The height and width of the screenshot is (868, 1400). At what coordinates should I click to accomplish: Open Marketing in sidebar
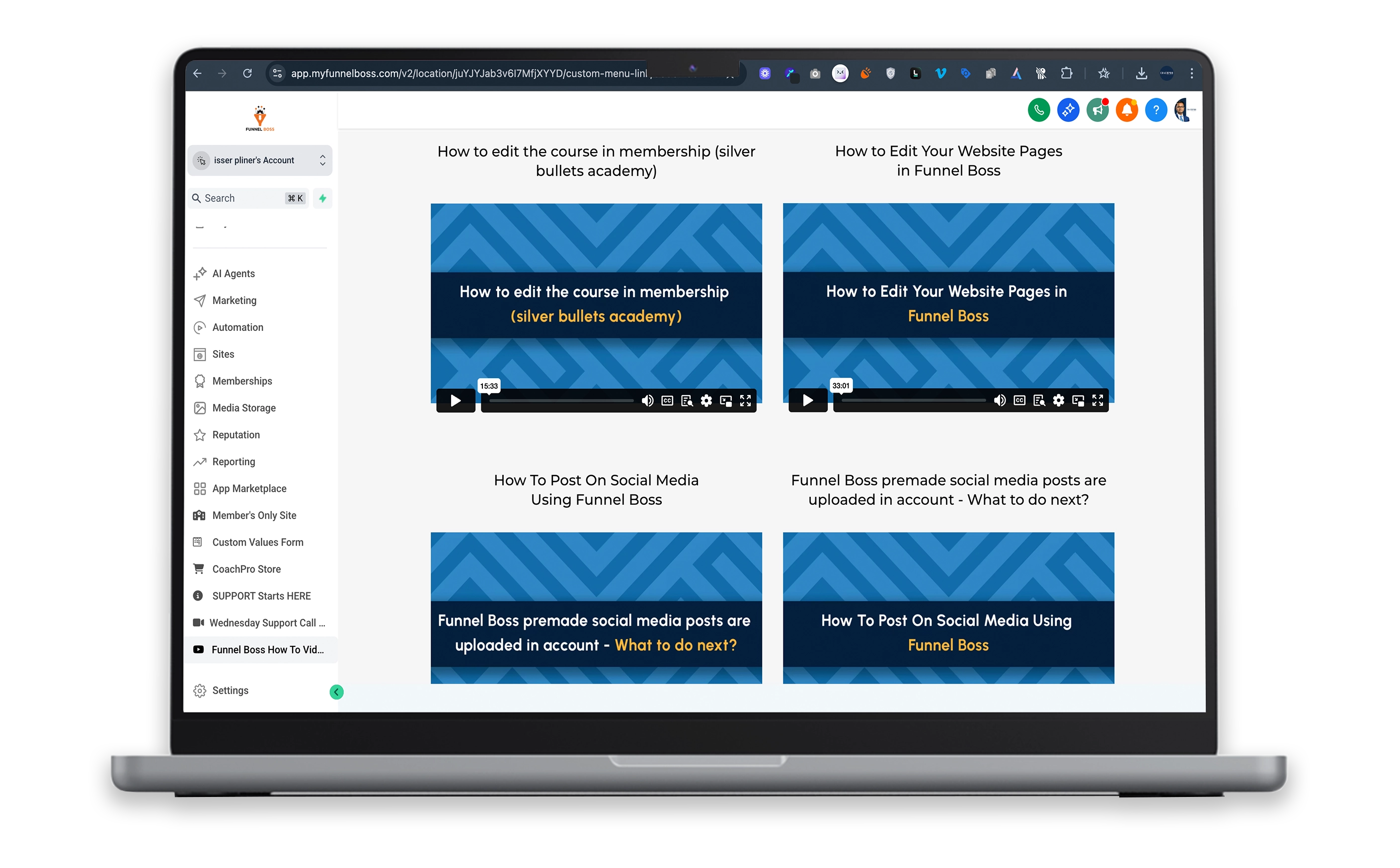click(x=234, y=300)
